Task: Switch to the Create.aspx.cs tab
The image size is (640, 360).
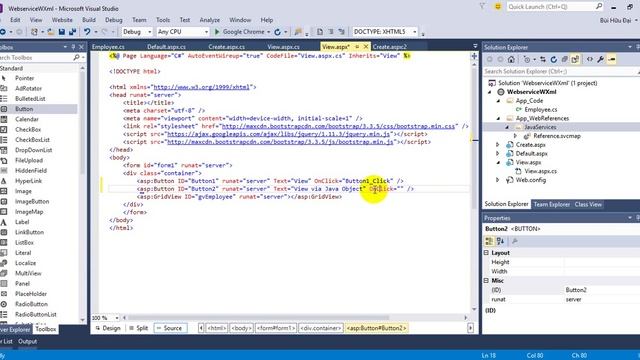Action: pyautogui.click(x=227, y=47)
